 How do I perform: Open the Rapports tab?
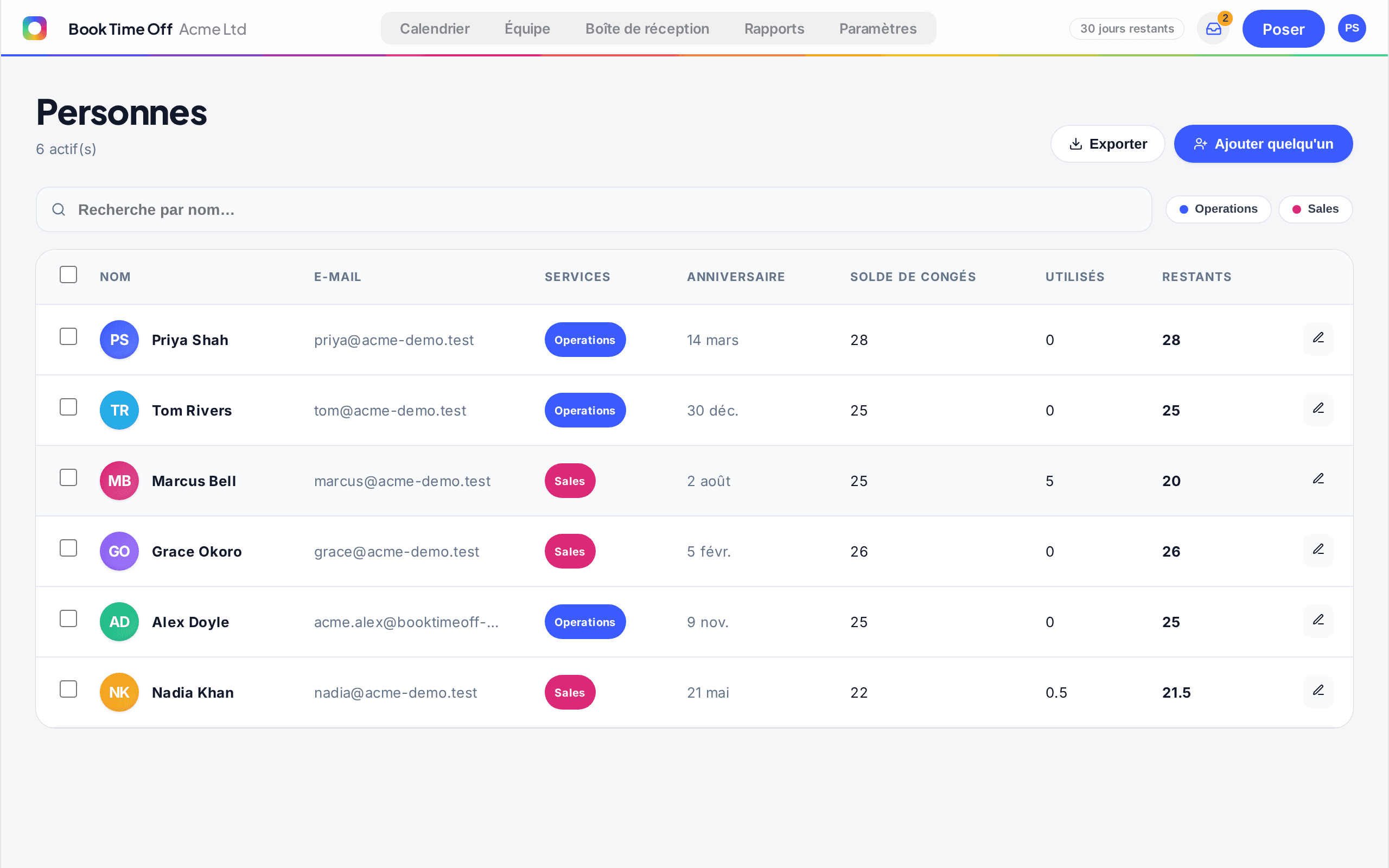(x=774, y=29)
